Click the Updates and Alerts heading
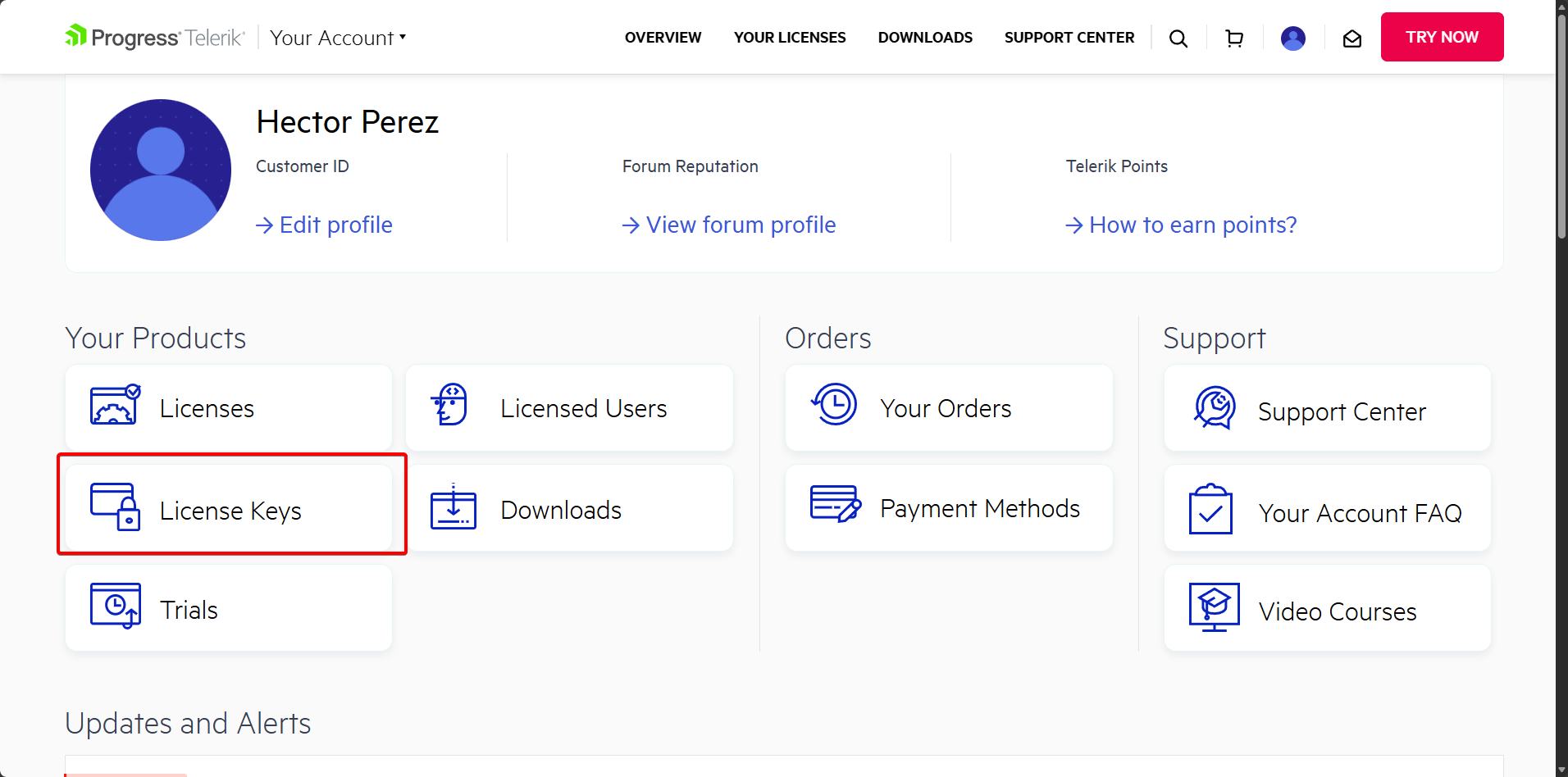 (x=188, y=724)
